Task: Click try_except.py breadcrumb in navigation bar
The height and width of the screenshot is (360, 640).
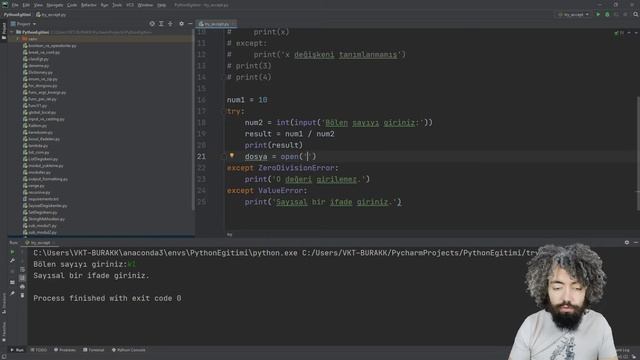Action: coord(51,14)
